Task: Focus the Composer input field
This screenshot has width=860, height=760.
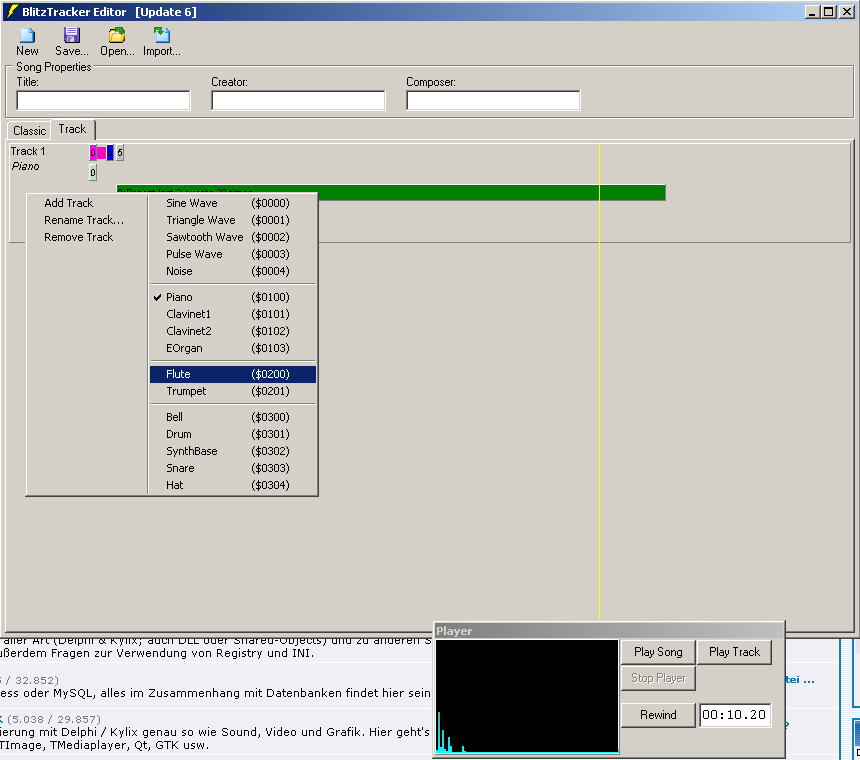Action: 493,100
